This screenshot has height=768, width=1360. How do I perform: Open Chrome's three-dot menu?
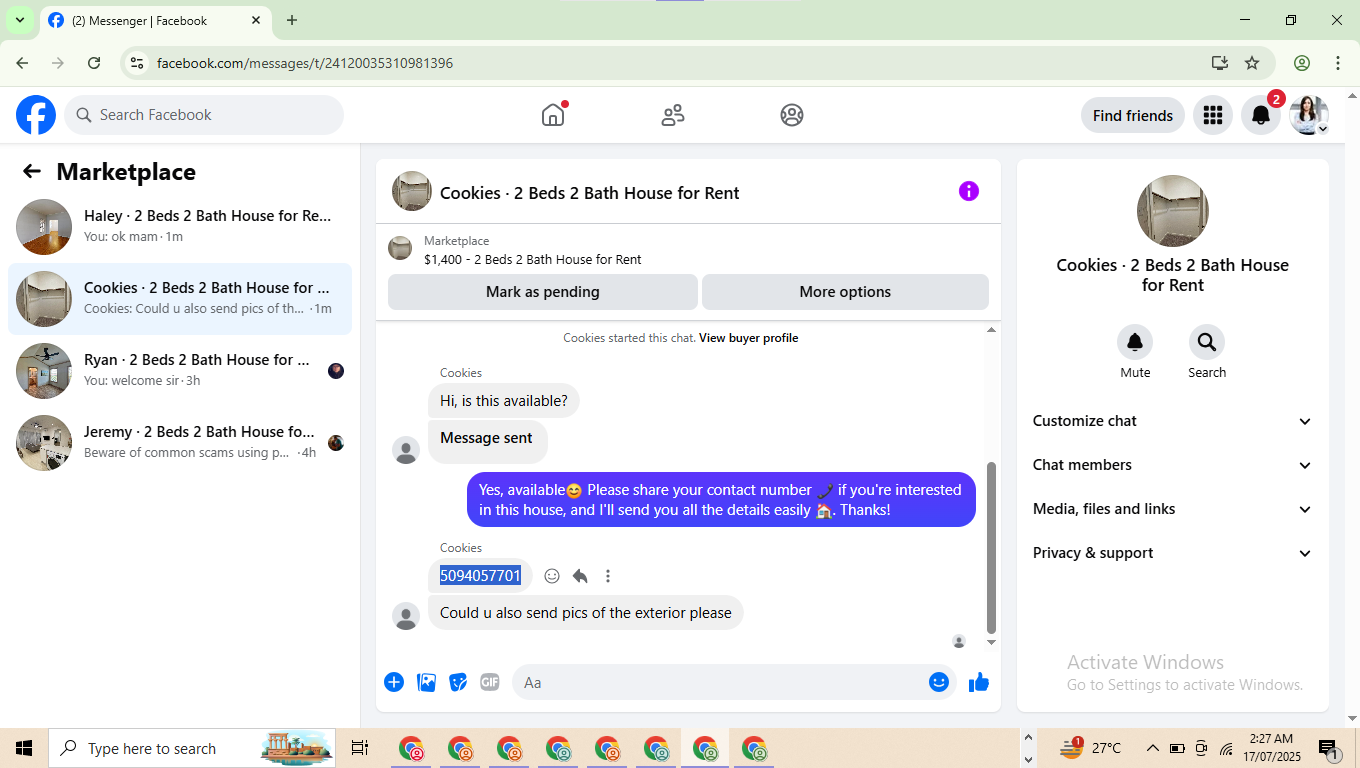coord(1338,63)
